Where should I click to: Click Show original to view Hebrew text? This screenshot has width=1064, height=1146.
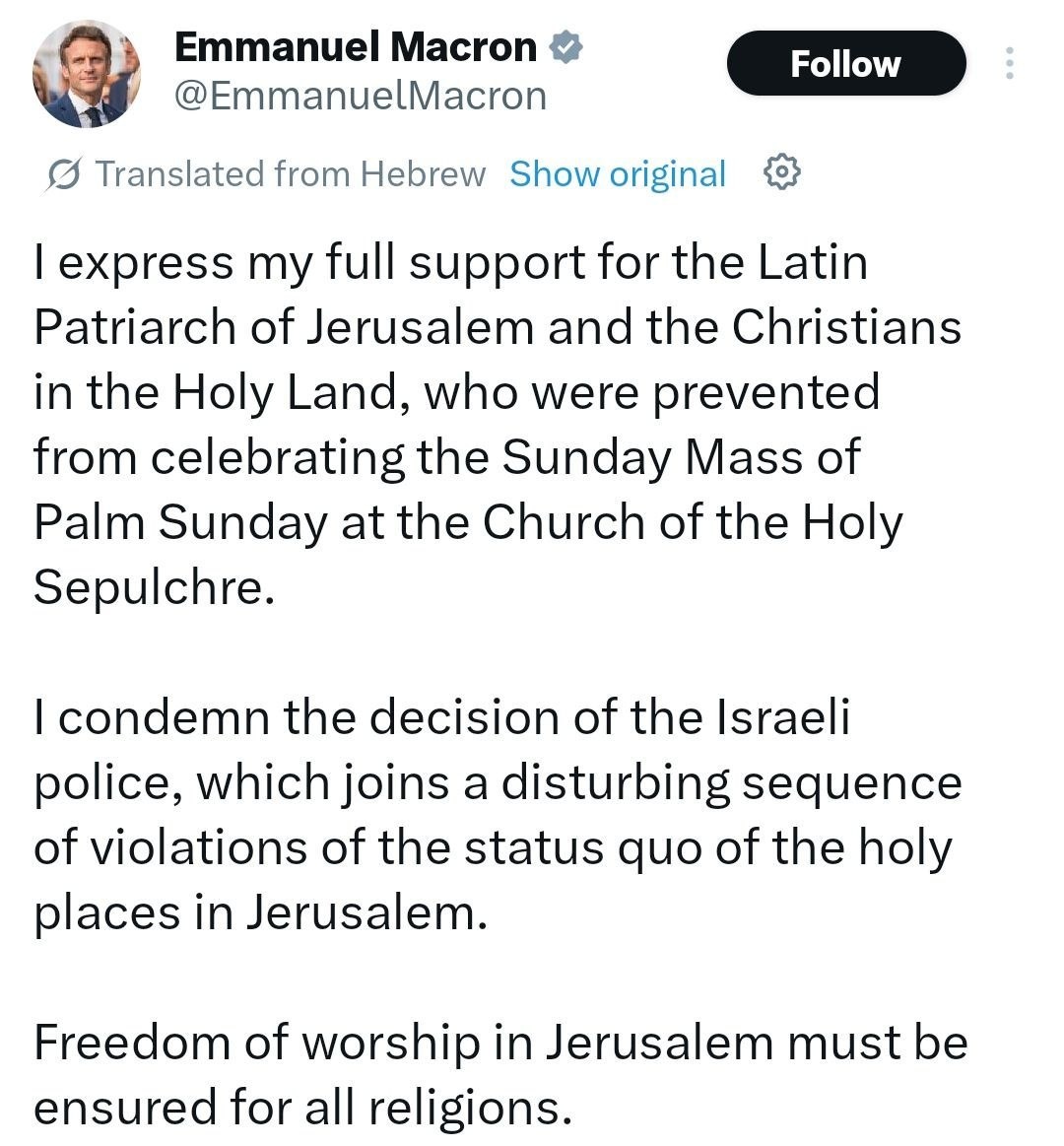618,174
